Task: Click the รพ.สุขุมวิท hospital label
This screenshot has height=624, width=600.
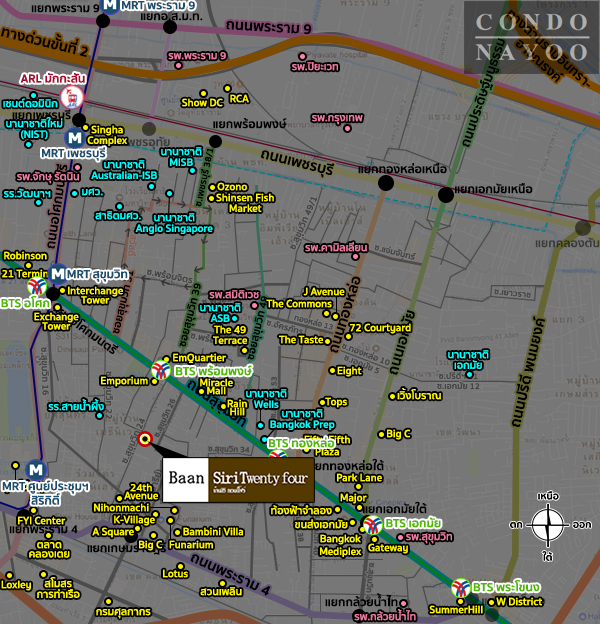Action: [429, 537]
